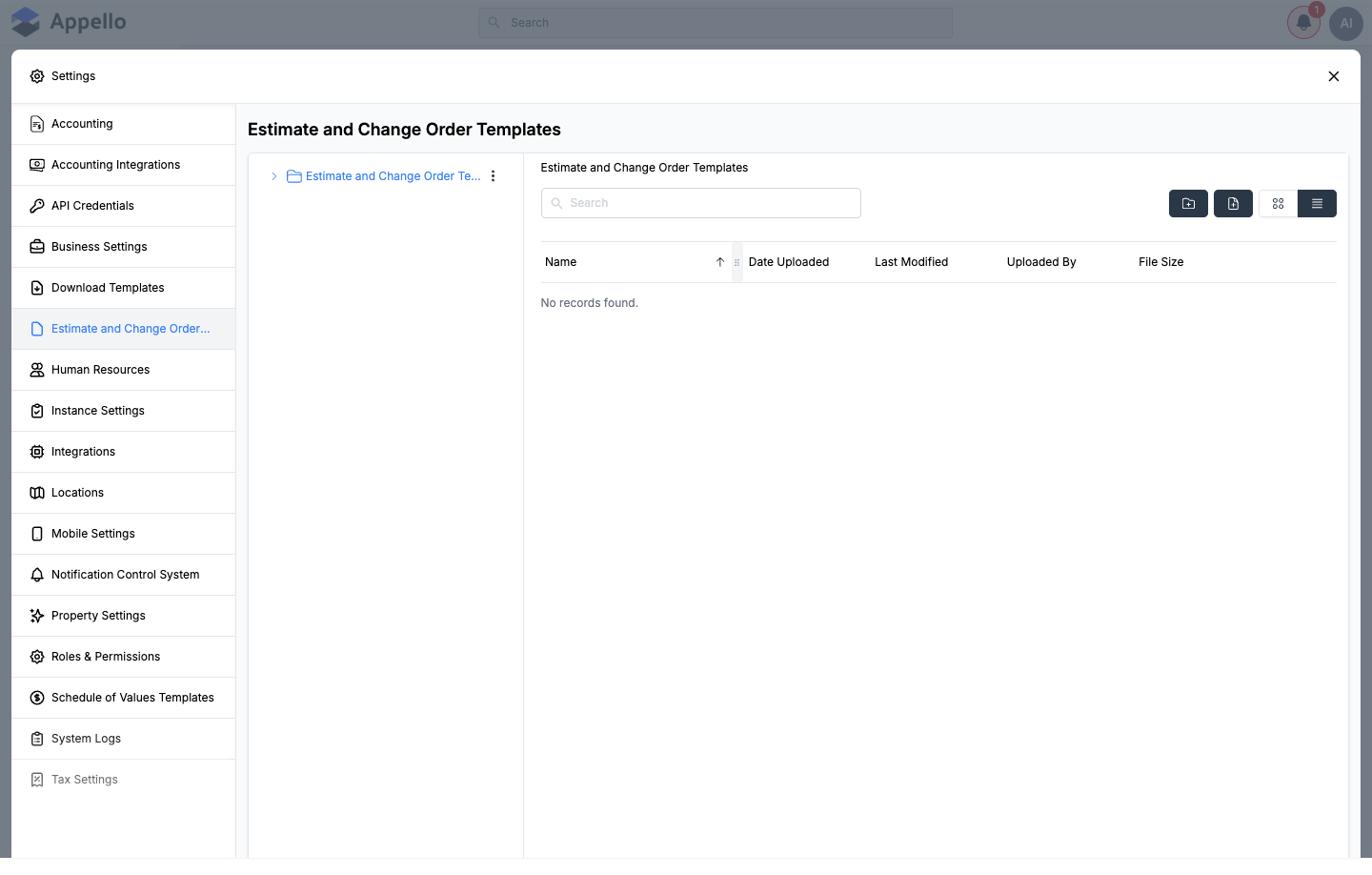This screenshot has height=875, width=1372.
Task: Click the Settings gear icon in header
Action: point(37,76)
